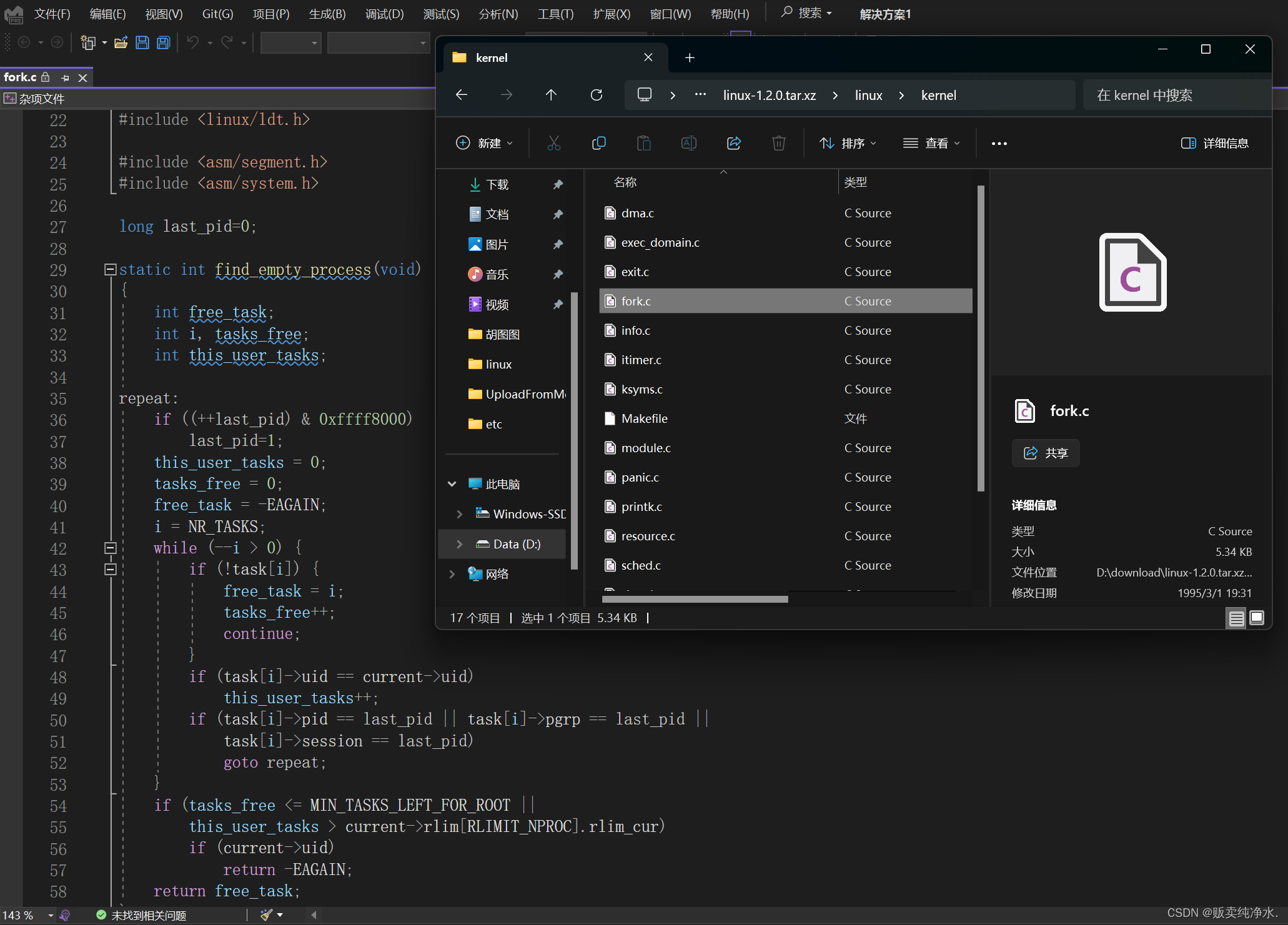Viewport: 1288px width, 925px height.
Task: Click the linux breadcrumb in address bar
Action: click(x=868, y=95)
